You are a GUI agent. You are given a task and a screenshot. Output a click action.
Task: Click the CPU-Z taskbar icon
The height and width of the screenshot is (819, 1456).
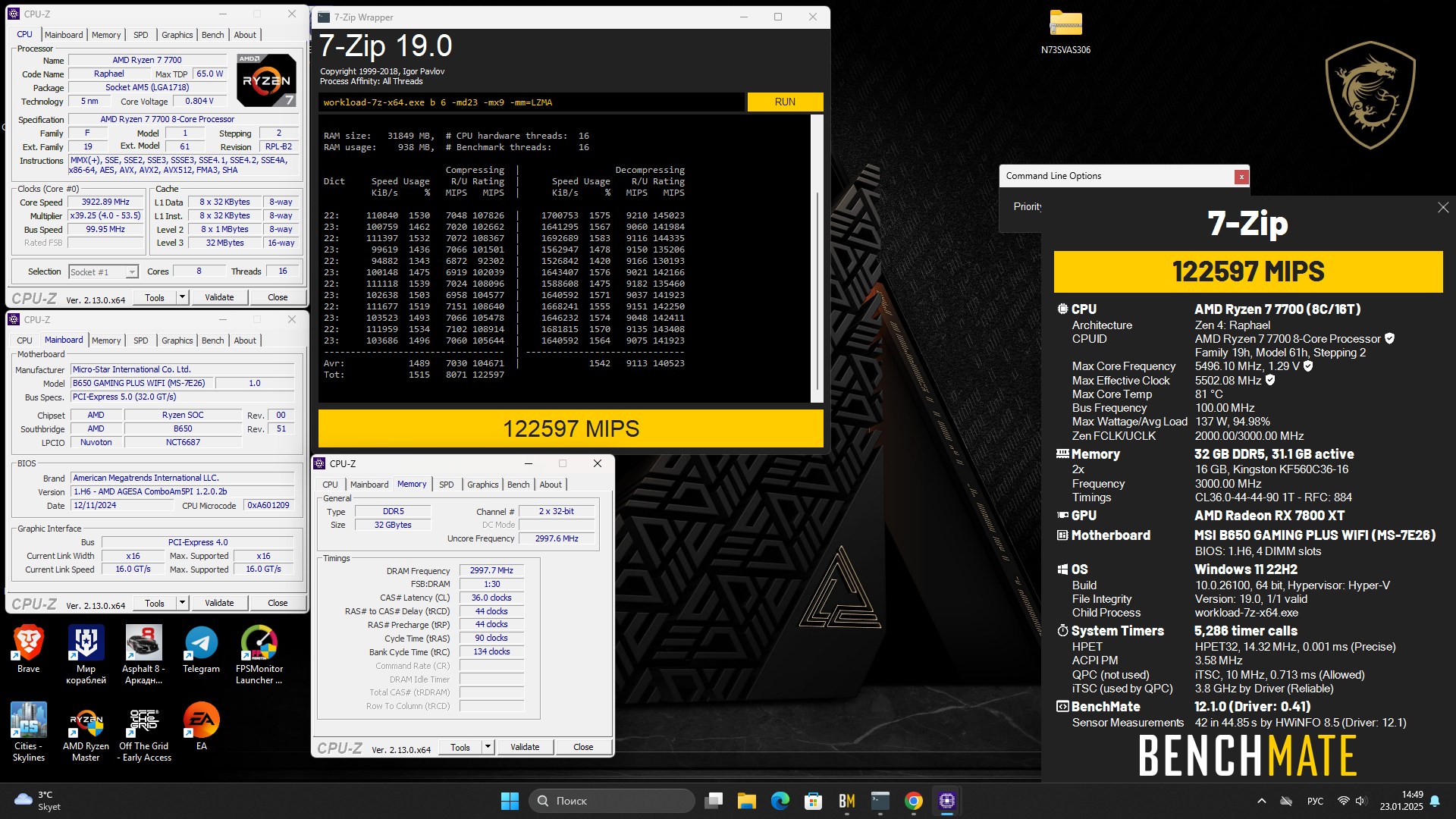click(x=946, y=801)
